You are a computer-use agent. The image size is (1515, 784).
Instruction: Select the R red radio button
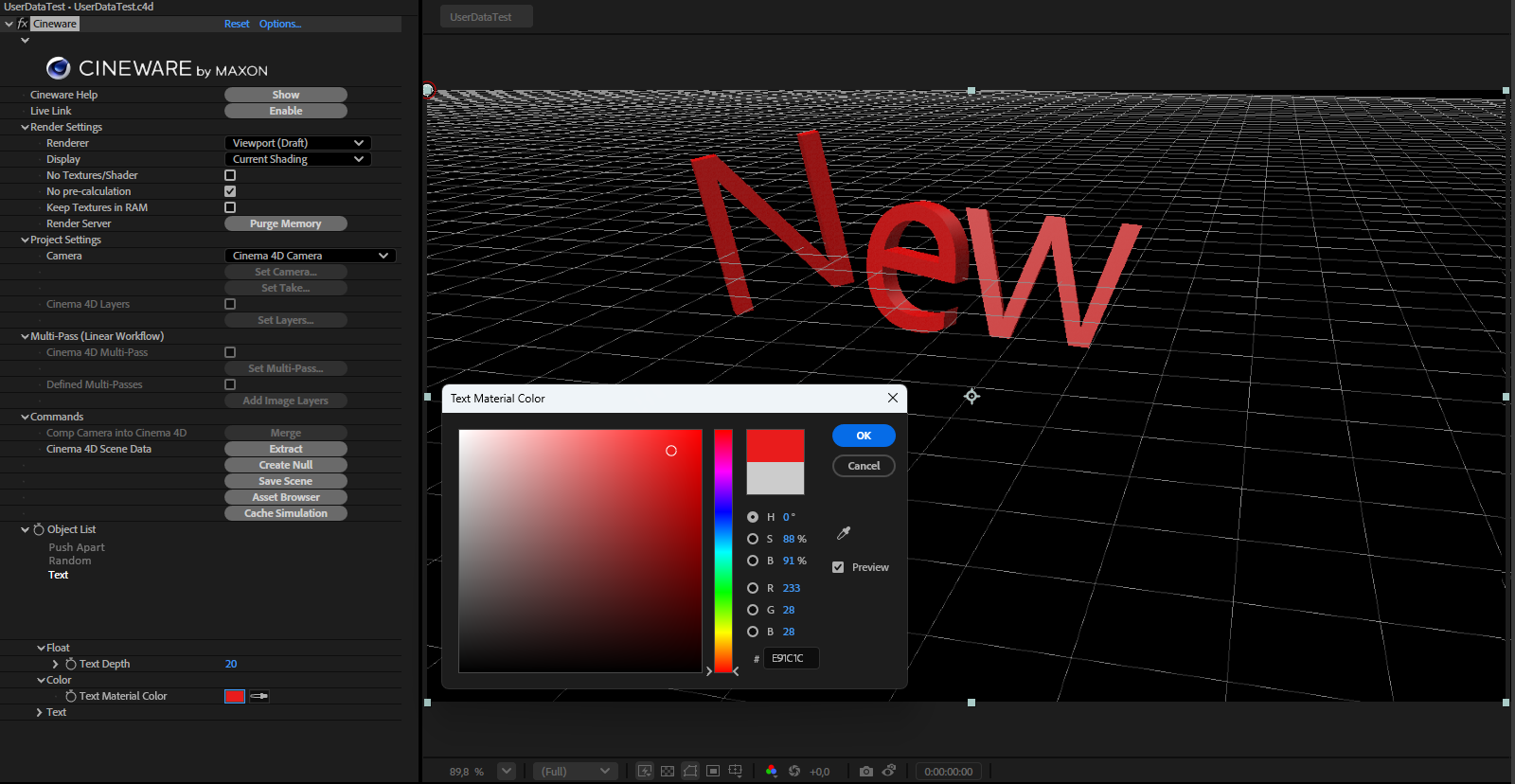(753, 588)
